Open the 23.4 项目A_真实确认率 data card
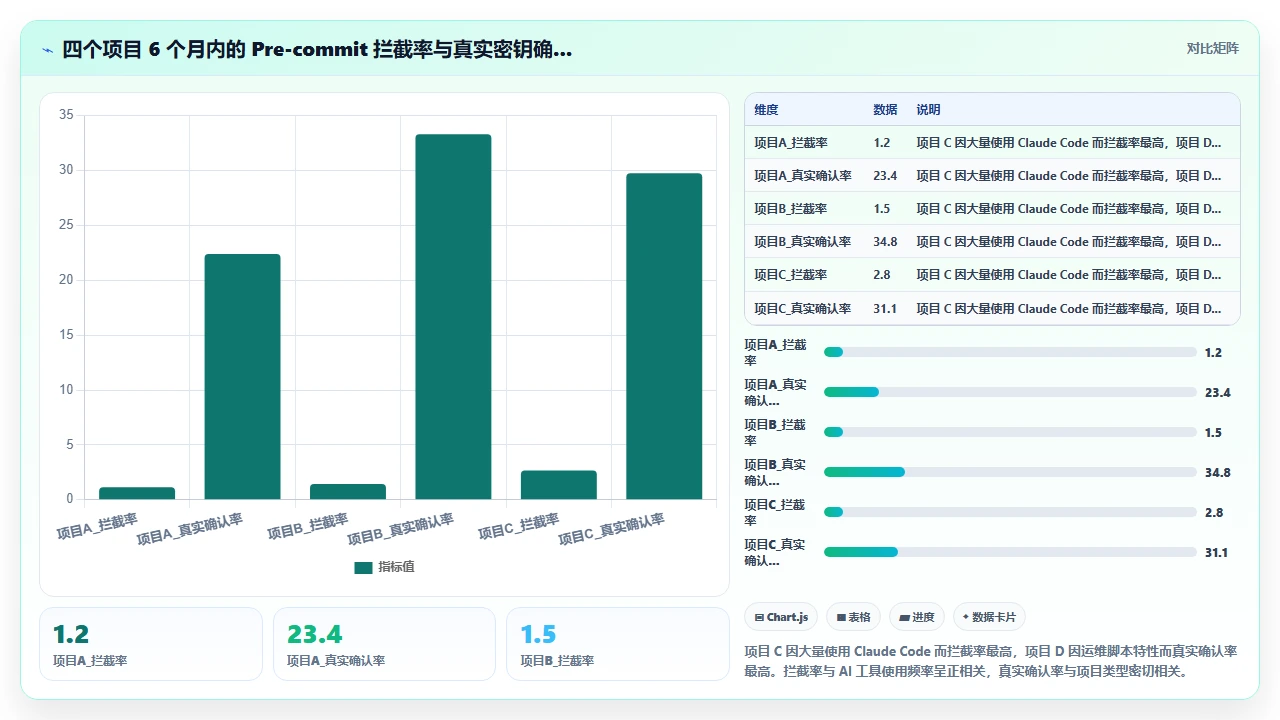 (x=384, y=644)
